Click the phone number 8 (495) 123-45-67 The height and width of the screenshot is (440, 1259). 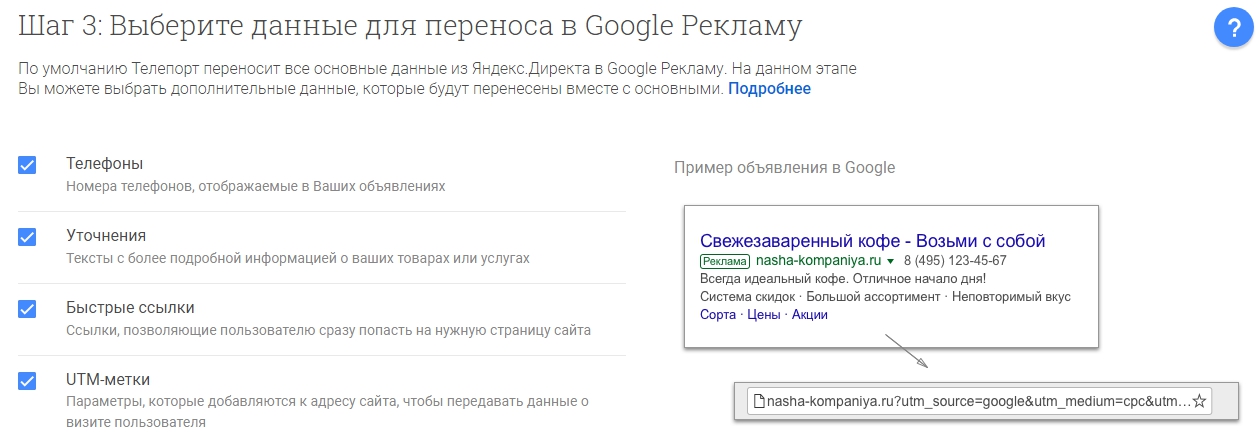pyautogui.click(x=955, y=260)
